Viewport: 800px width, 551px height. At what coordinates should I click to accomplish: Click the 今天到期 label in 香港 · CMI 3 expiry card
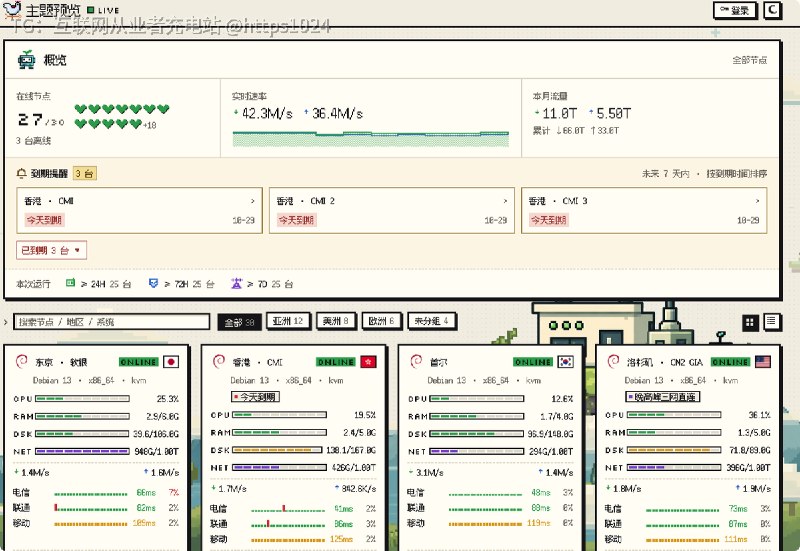[548, 220]
